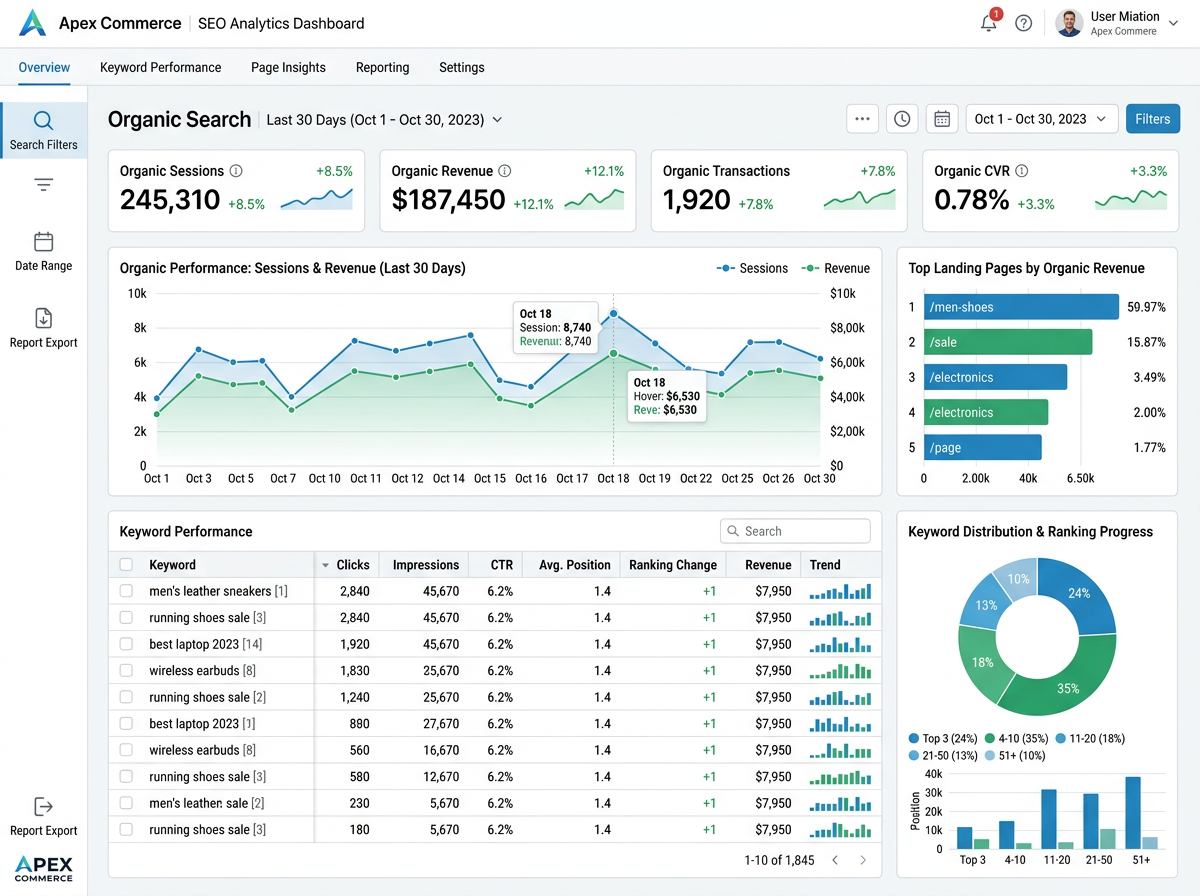1200x896 pixels.
Task: Click the Organic CVR sparkline
Action: 1130,200
